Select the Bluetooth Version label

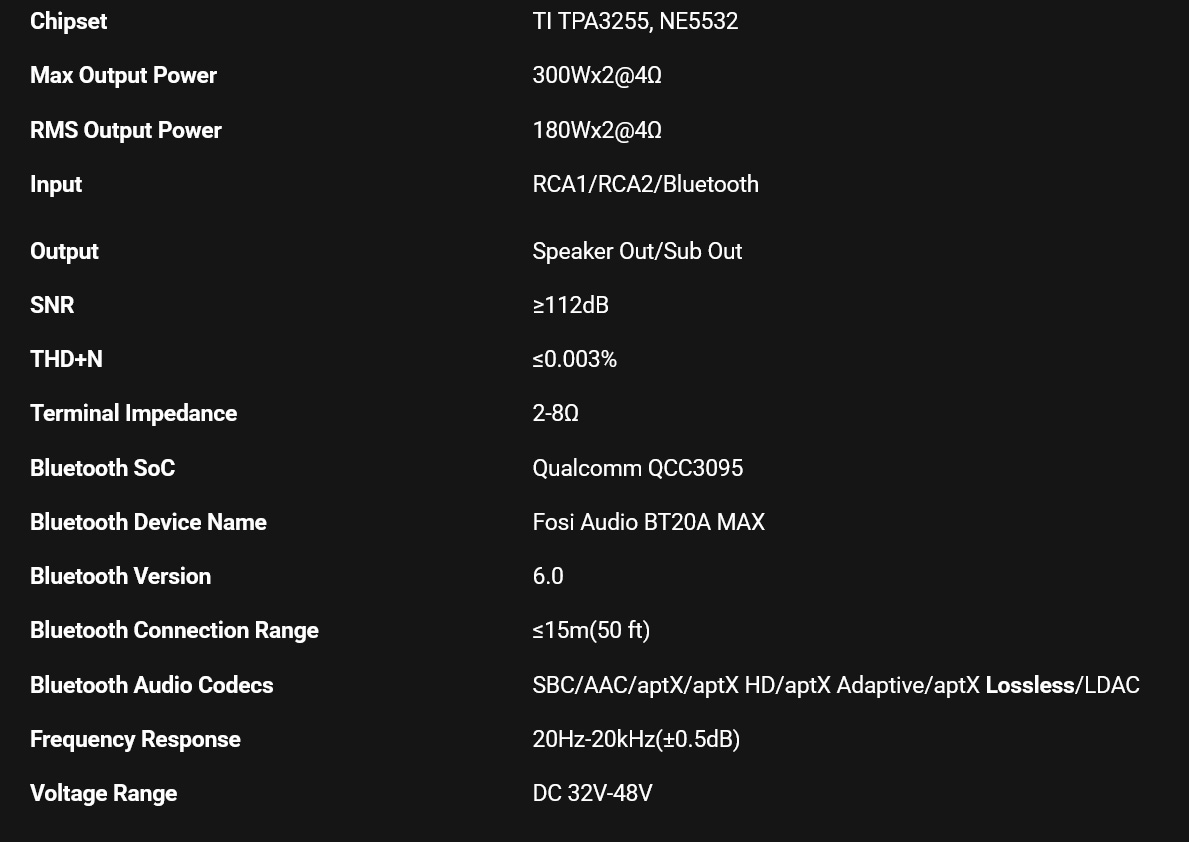tap(120, 576)
